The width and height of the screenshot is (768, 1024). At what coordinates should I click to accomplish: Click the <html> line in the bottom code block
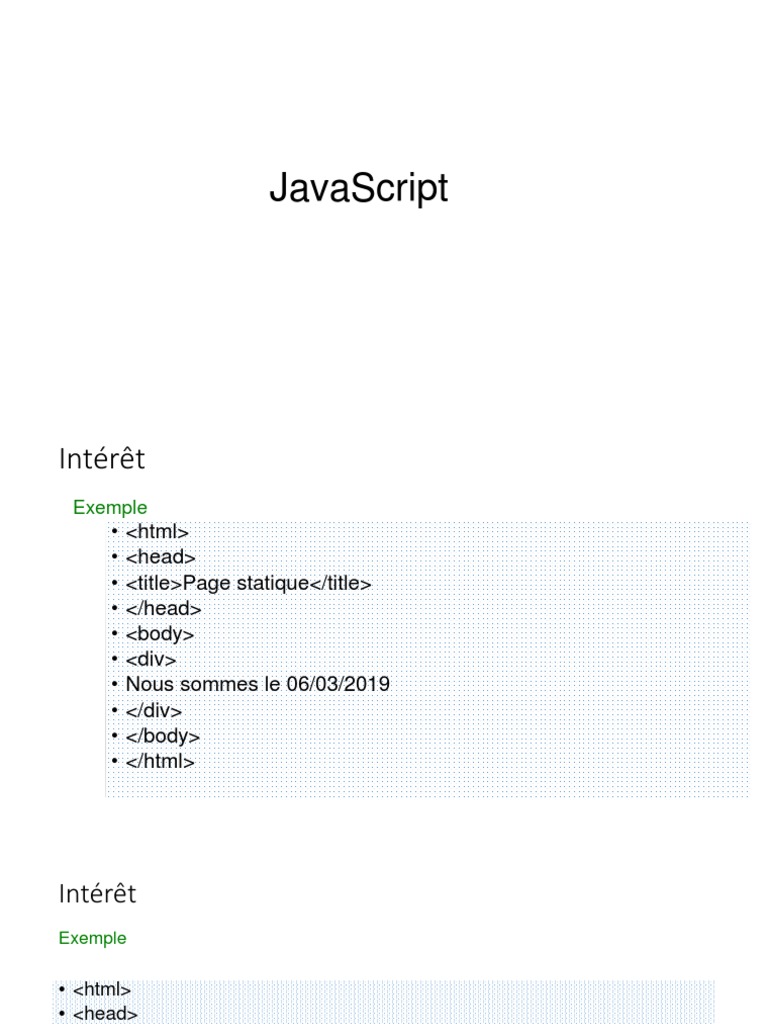tap(102, 989)
